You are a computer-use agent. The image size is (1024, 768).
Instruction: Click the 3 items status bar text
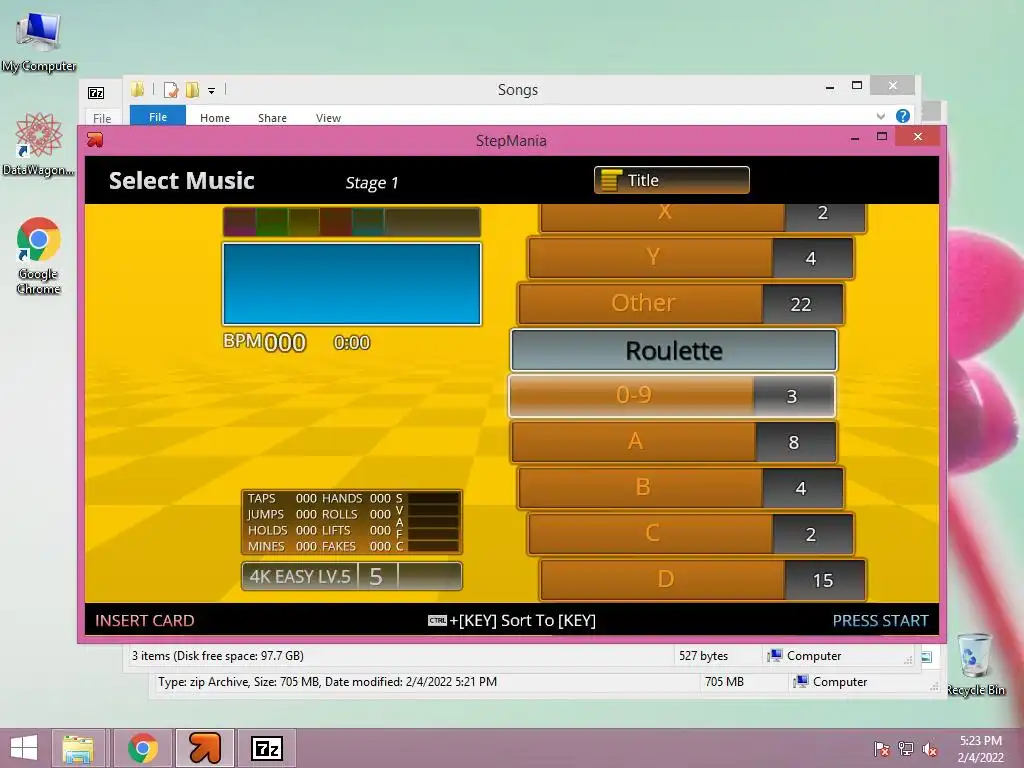coord(217,656)
